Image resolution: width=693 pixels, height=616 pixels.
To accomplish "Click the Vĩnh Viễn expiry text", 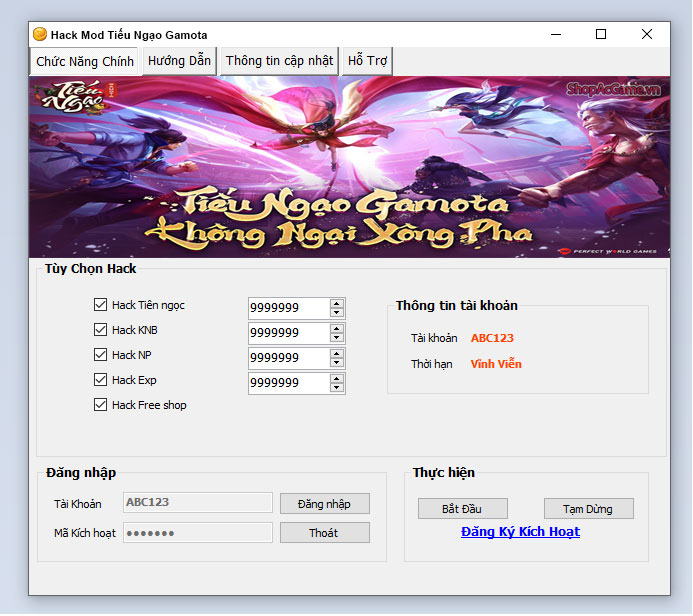I will pyautogui.click(x=496, y=364).
